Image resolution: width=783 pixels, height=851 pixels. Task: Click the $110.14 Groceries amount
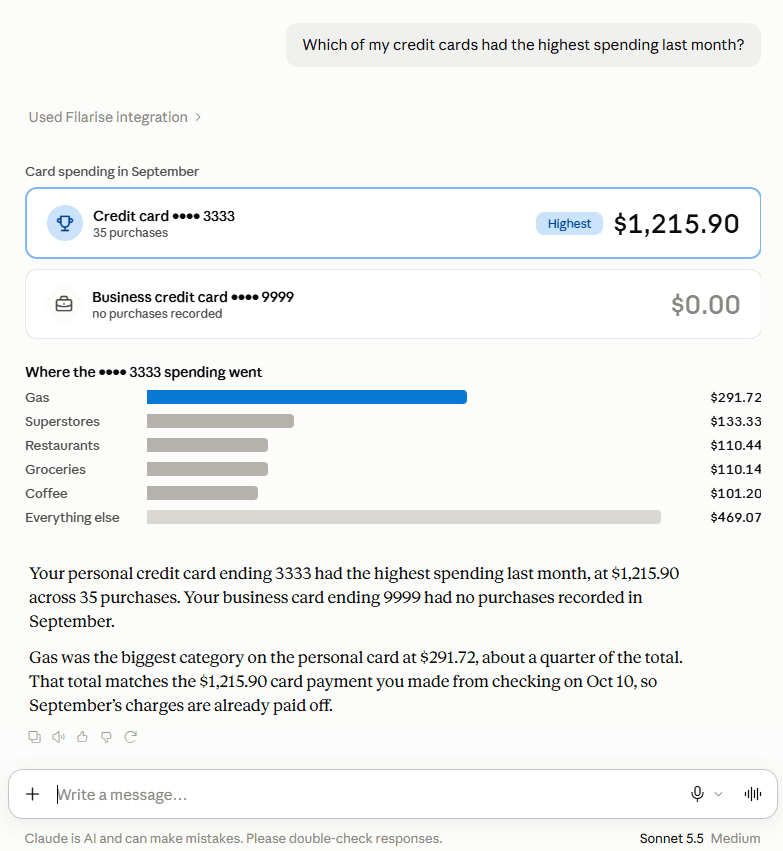point(736,469)
